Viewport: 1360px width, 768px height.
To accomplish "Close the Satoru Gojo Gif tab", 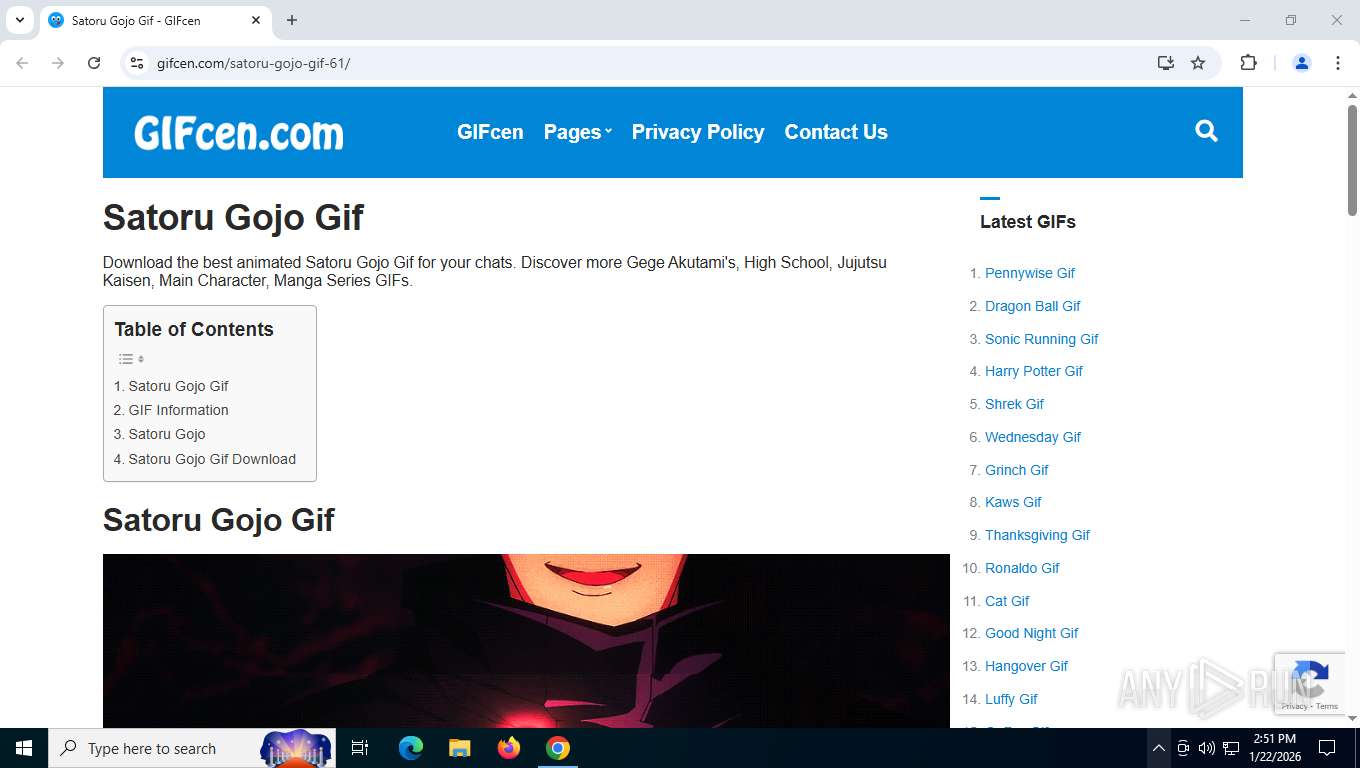I will (256, 20).
